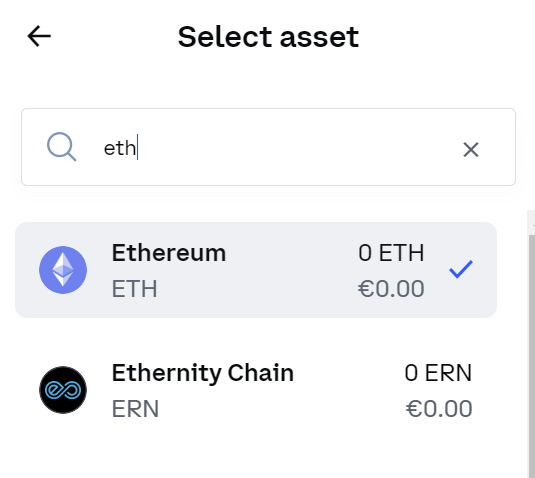This screenshot has height=478, width=535.
Task: Go back using the left arrow
Action: point(39,36)
